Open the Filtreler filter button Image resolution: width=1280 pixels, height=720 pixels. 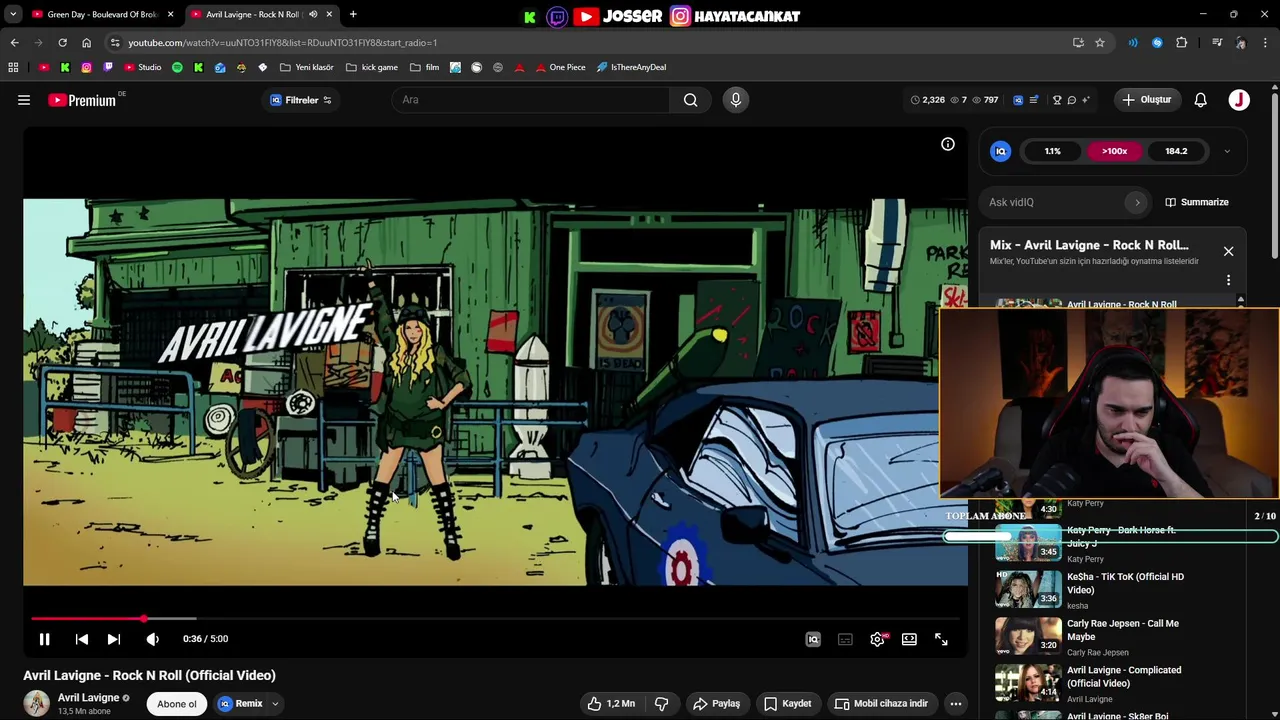pos(301,100)
